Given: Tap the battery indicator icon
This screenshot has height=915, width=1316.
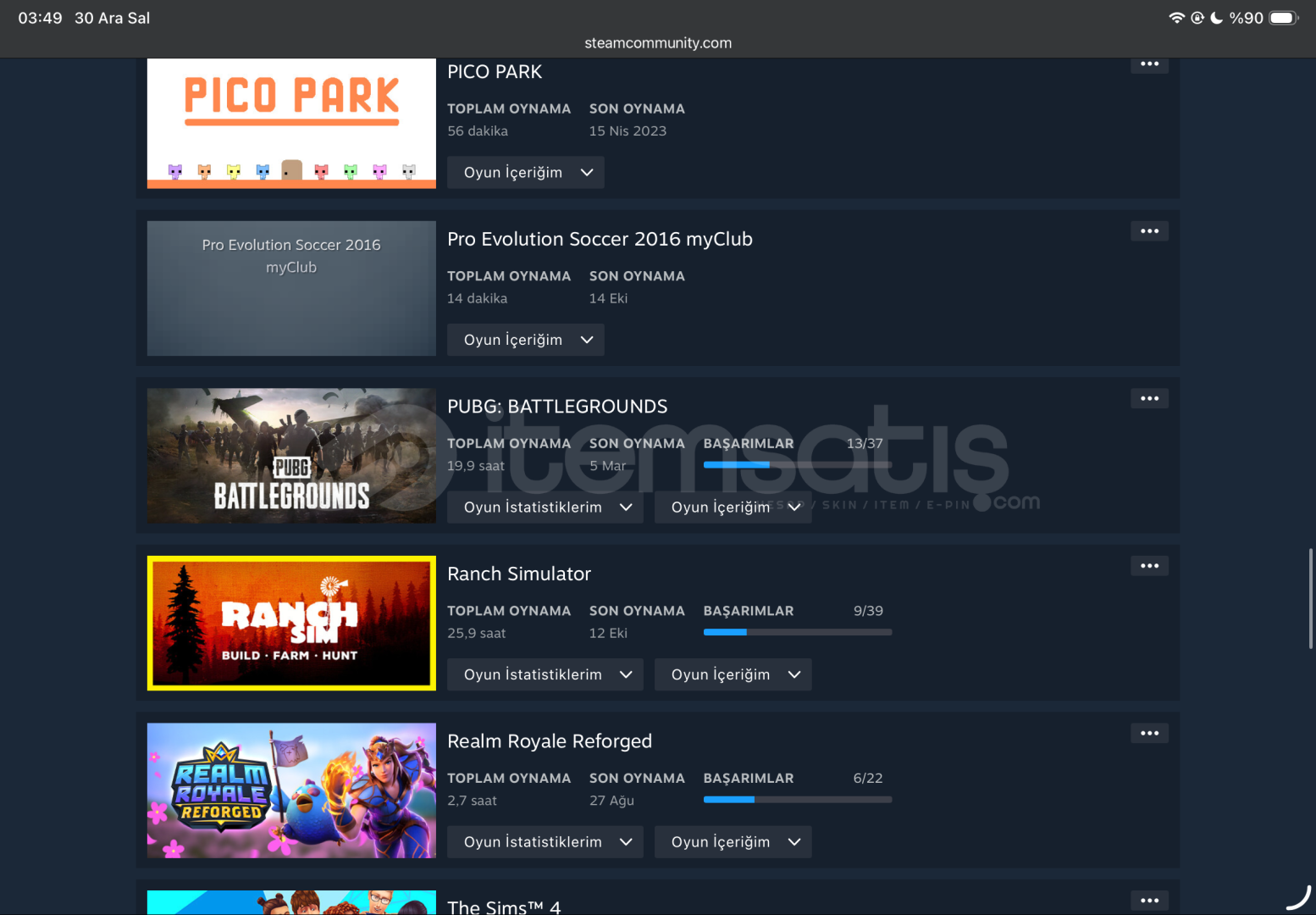Looking at the screenshot, I should click(x=1284, y=18).
